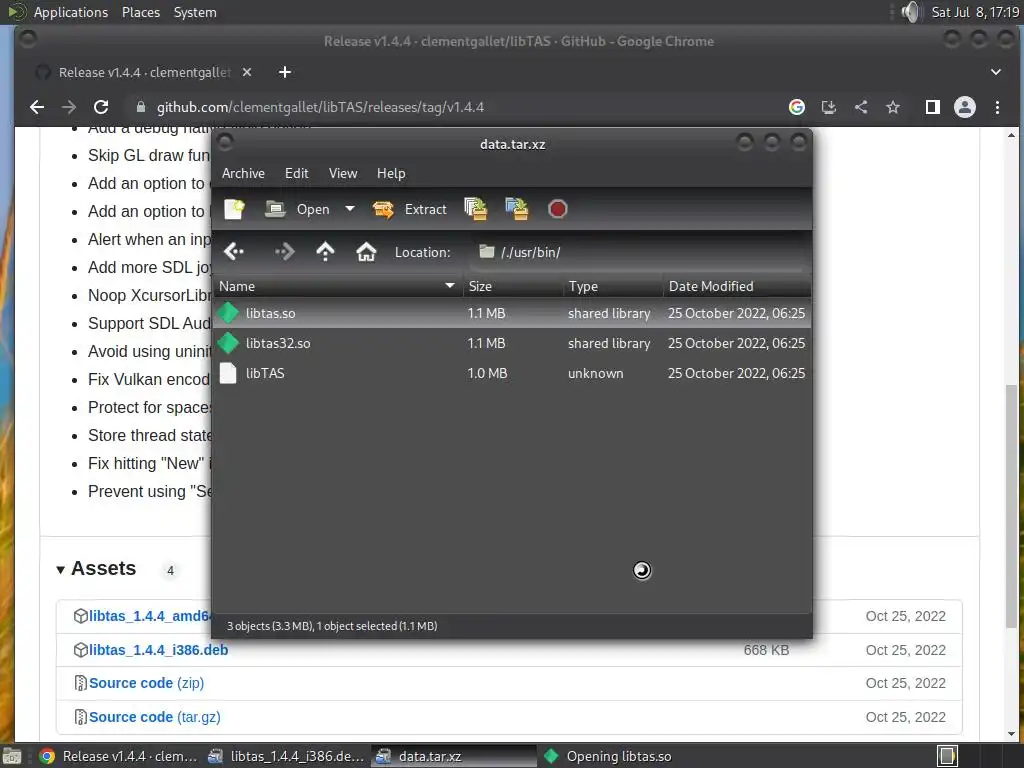Image resolution: width=1024 pixels, height=768 pixels.
Task: Open the Help menu in archive manager
Action: pos(391,173)
